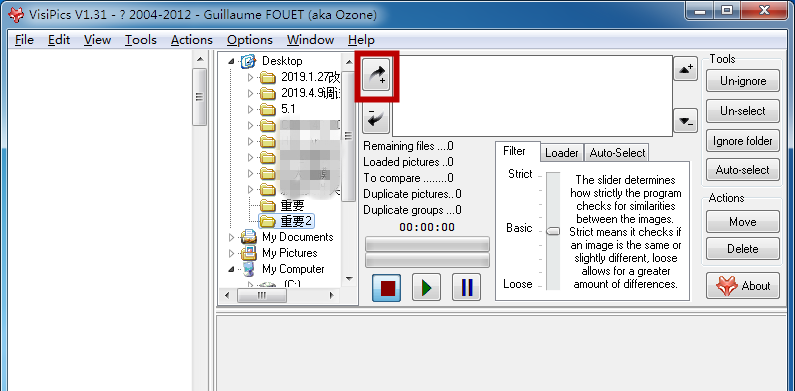Expand the My Pictures node
Viewport: 795px width, 391px height.
[x=232, y=253]
